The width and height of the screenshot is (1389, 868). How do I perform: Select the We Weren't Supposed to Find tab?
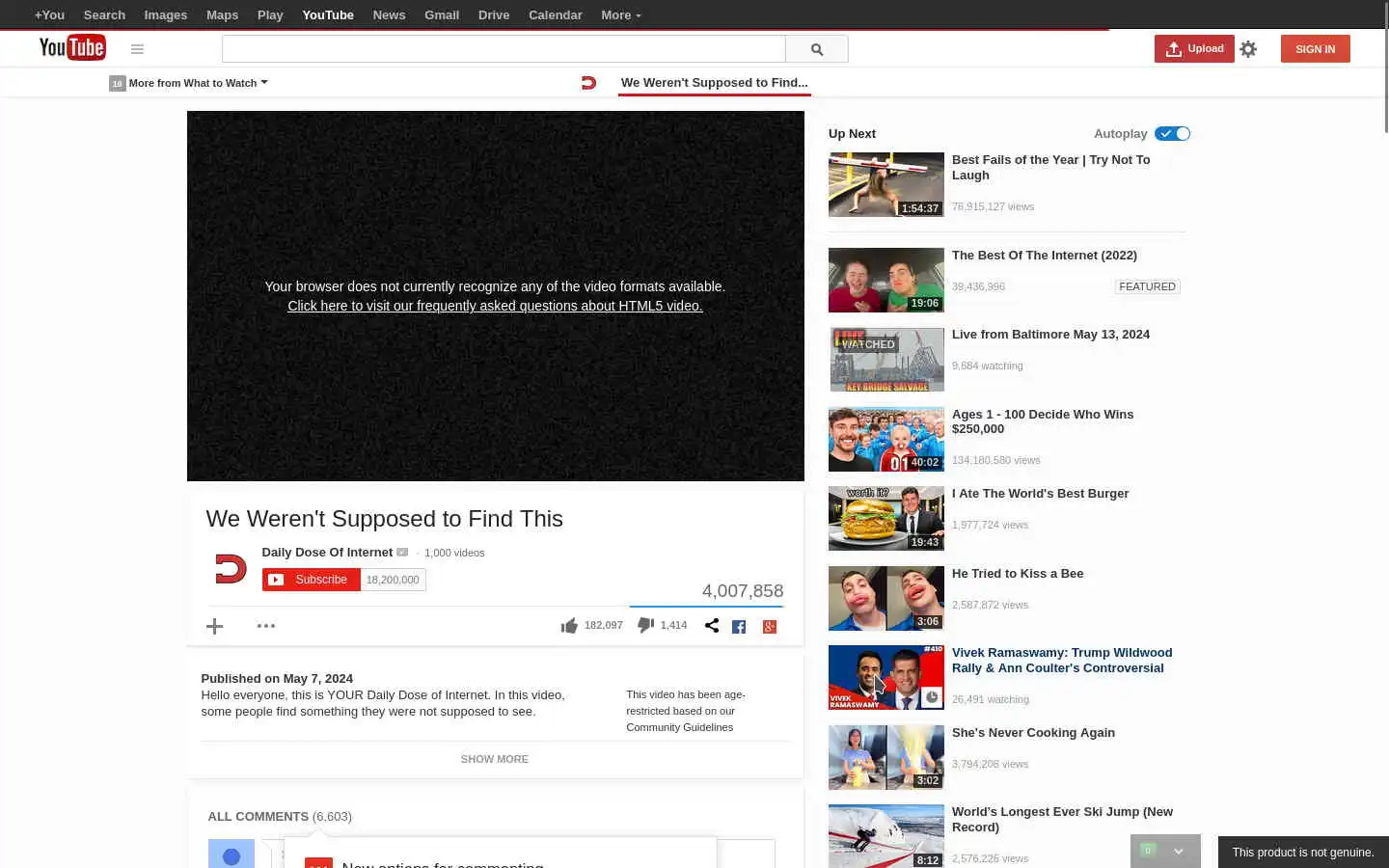tap(715, 83)
